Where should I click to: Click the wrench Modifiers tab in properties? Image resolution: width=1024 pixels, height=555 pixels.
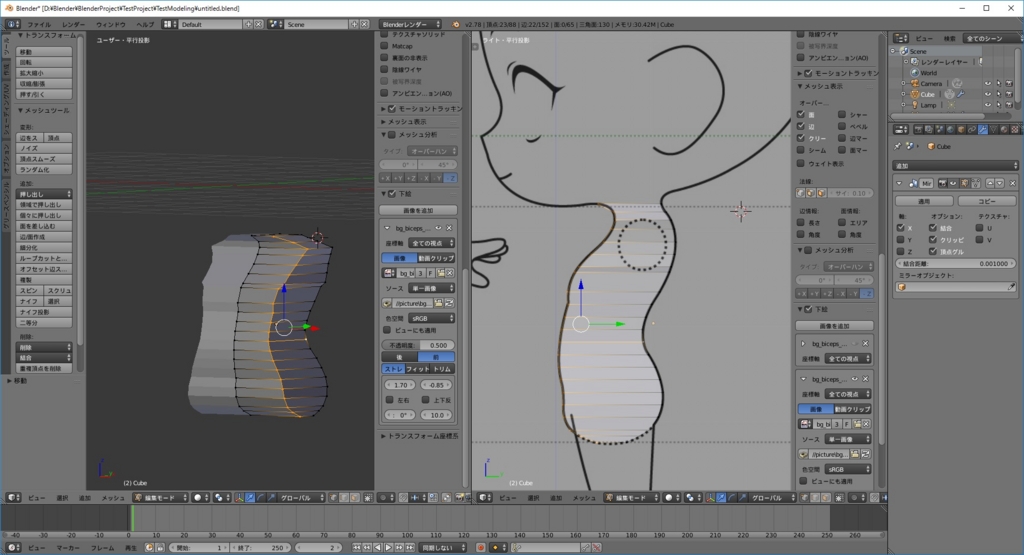point(982,129)
